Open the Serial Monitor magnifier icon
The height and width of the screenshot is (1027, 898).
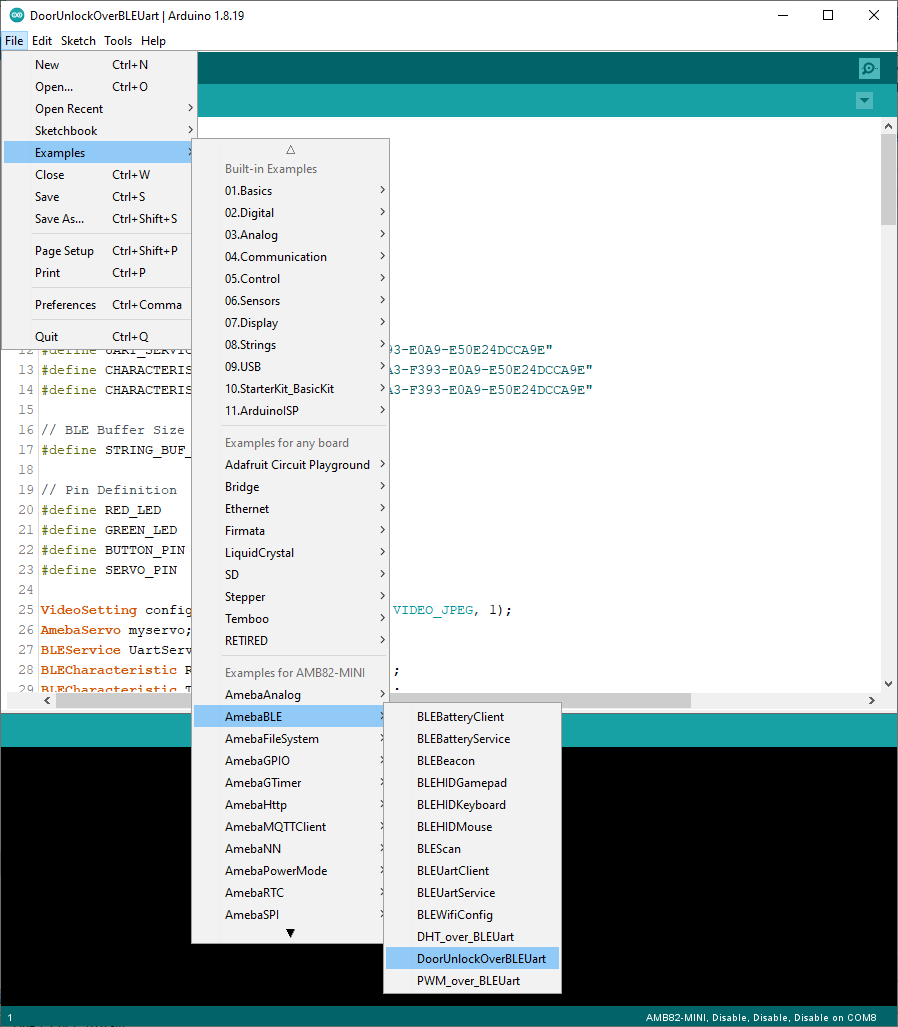coord(869,69)
